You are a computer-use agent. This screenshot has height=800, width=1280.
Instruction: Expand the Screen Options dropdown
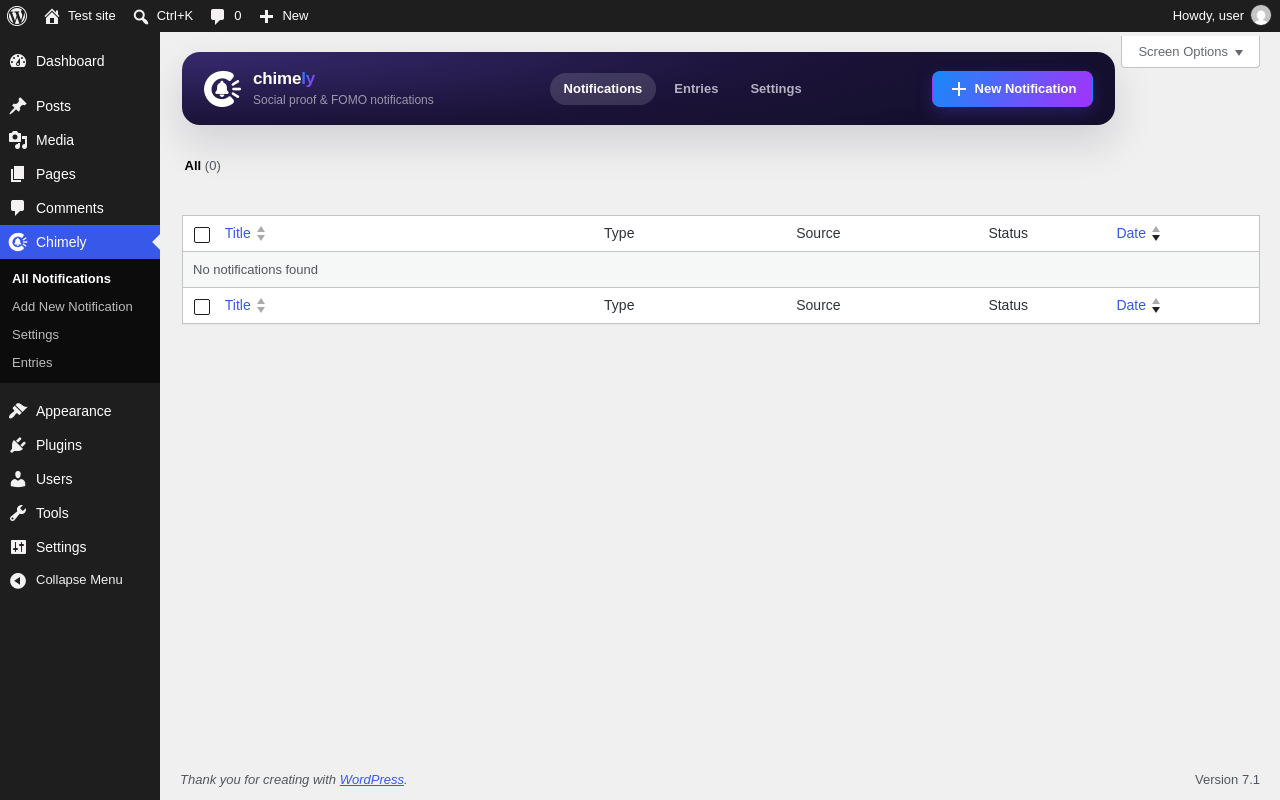tap(1190, 51)
